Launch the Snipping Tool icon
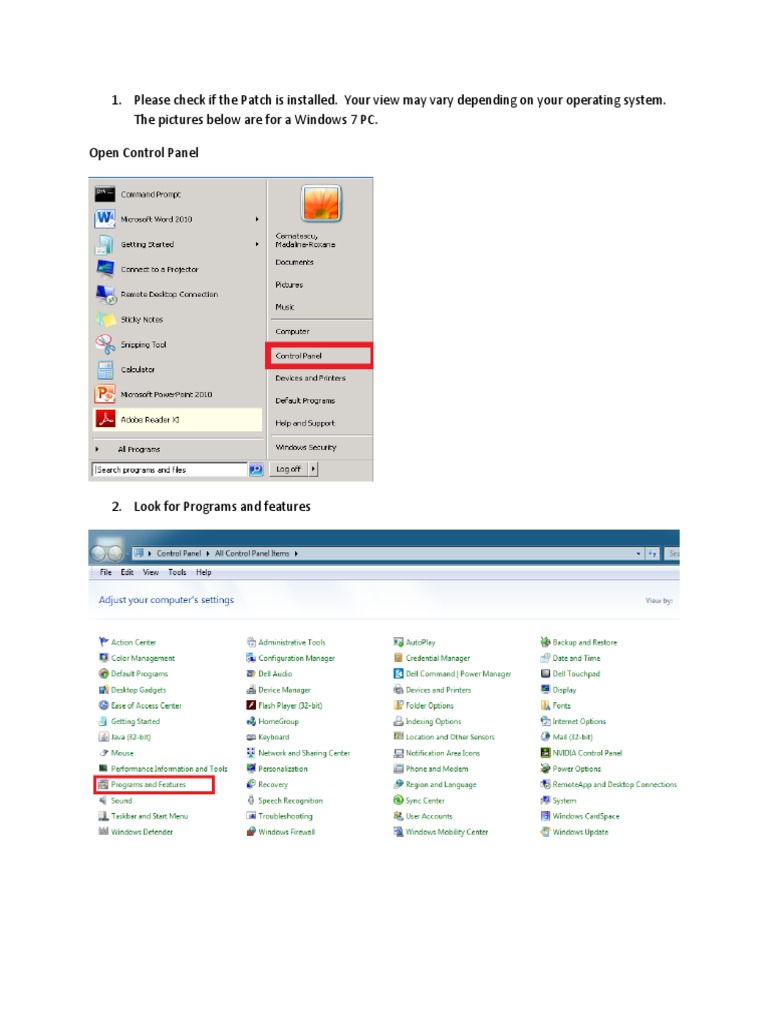Viewport: 768px width, 1024px height. [x=105, y=344]
